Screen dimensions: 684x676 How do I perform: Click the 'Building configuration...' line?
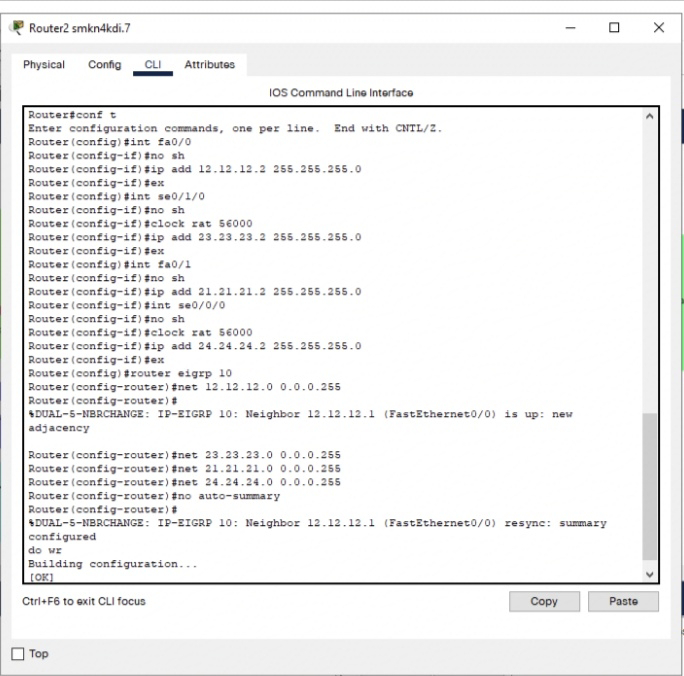click(113, 564)
